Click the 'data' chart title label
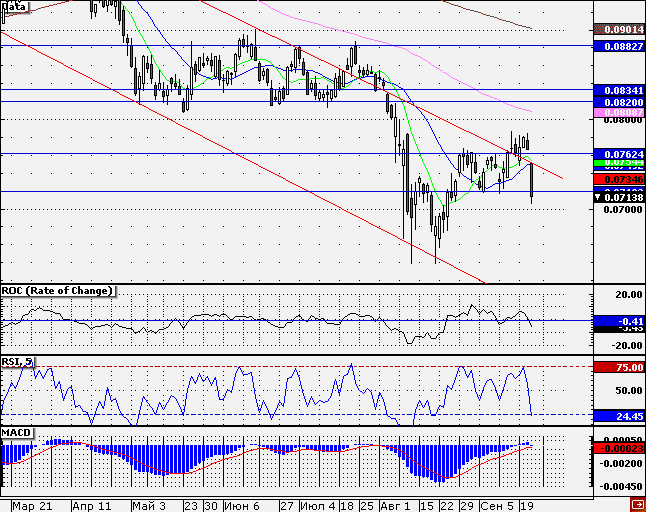 [x=15, y=6]
